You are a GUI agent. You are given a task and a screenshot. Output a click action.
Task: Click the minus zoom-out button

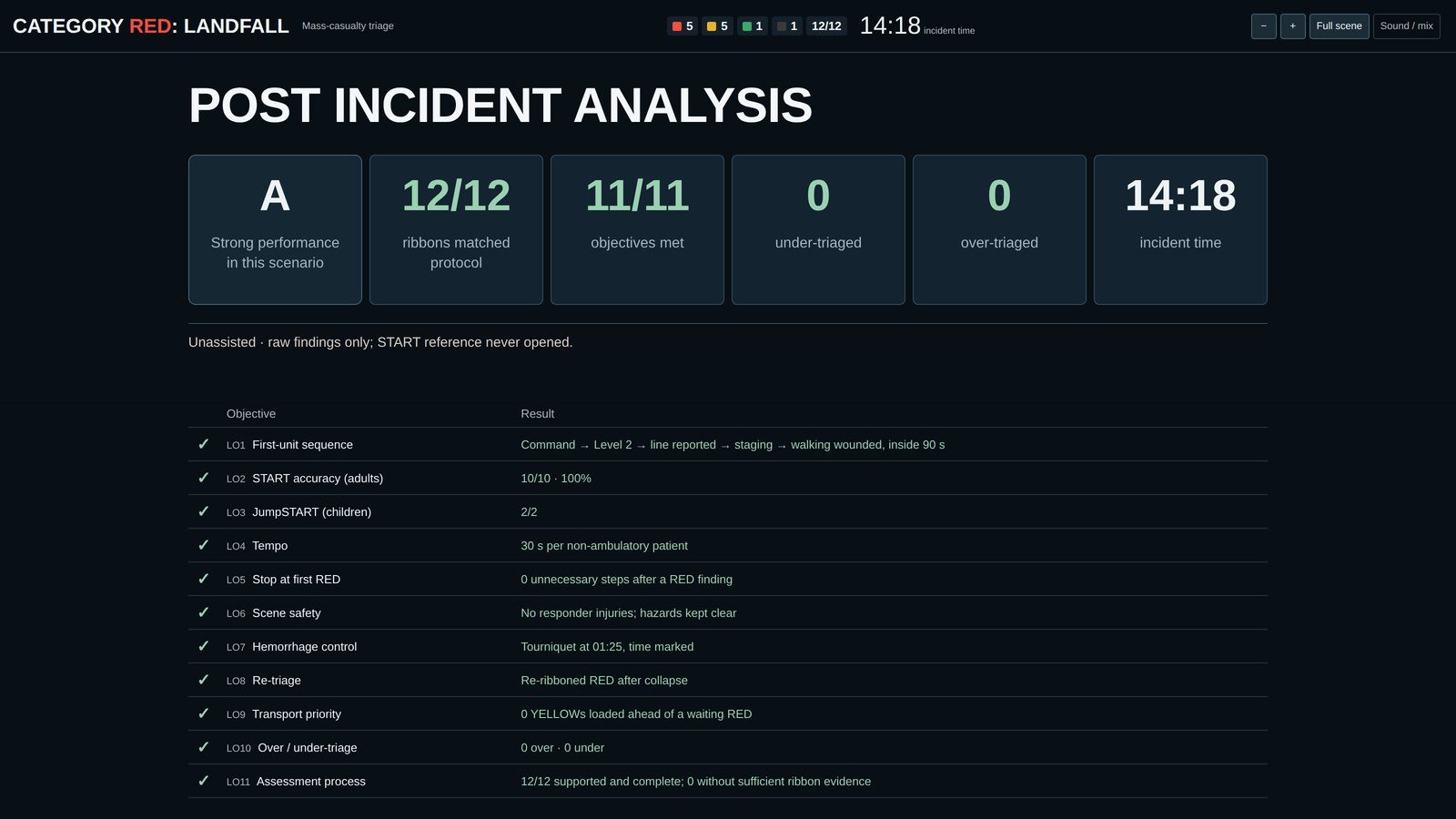1263,26
